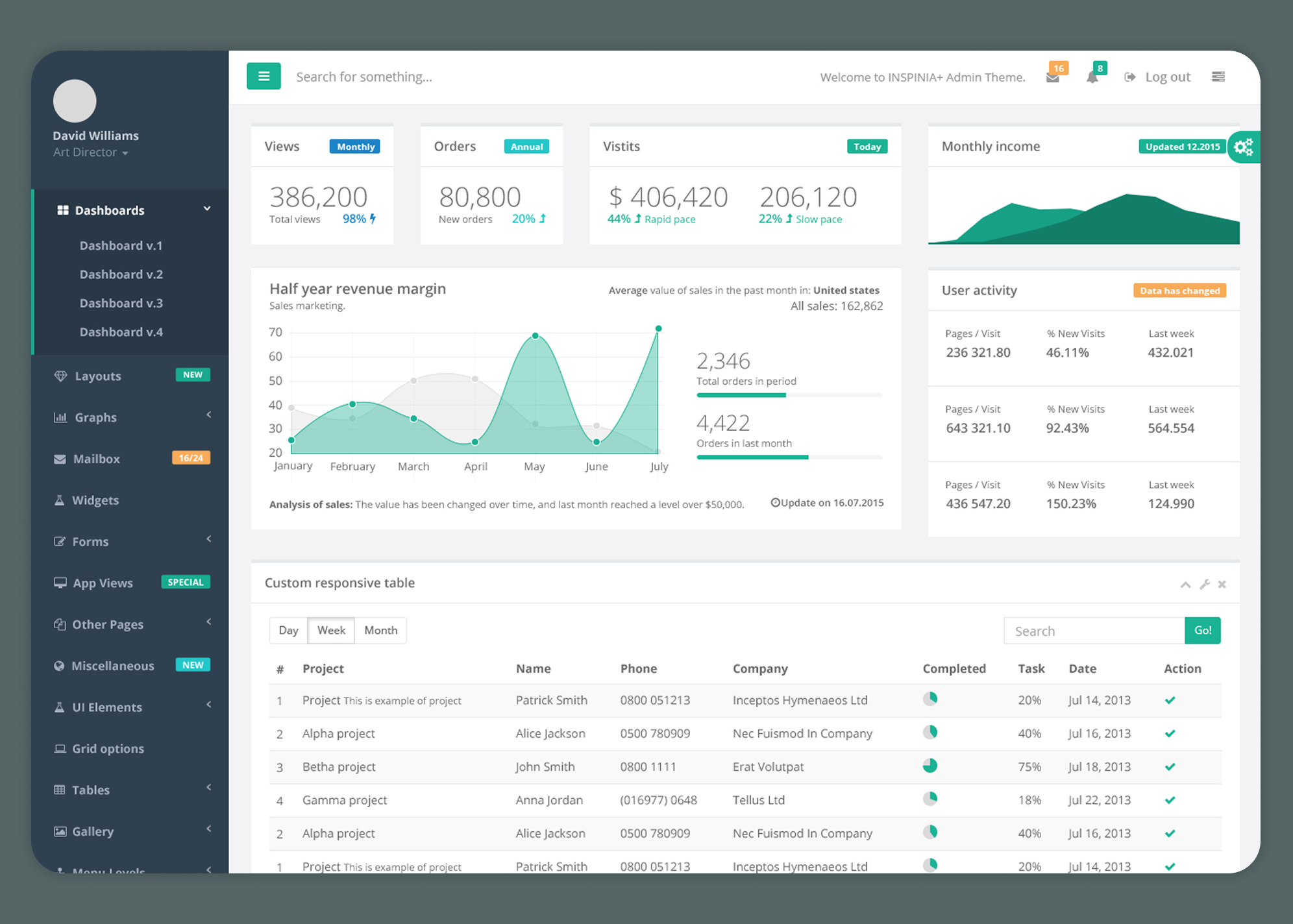Open the Mailbox menu item
Screen dimensions: 1293x924
[x=97, y=459]
